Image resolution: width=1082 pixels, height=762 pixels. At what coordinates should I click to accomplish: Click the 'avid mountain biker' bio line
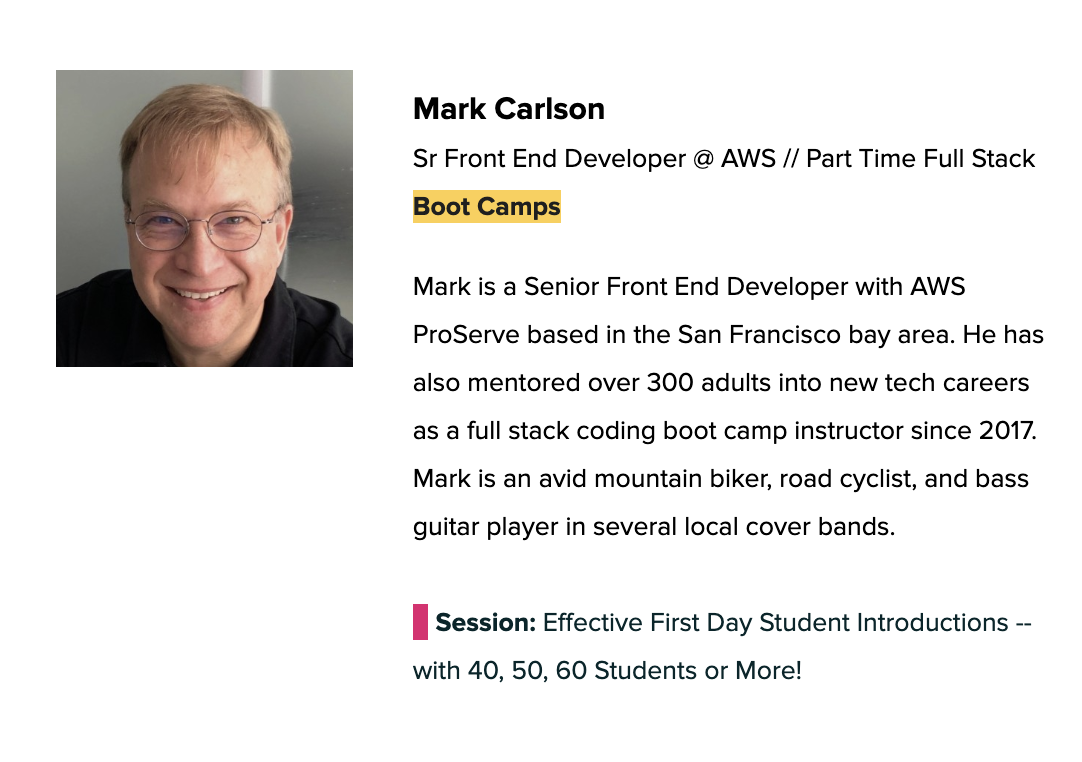click(720, 478)
